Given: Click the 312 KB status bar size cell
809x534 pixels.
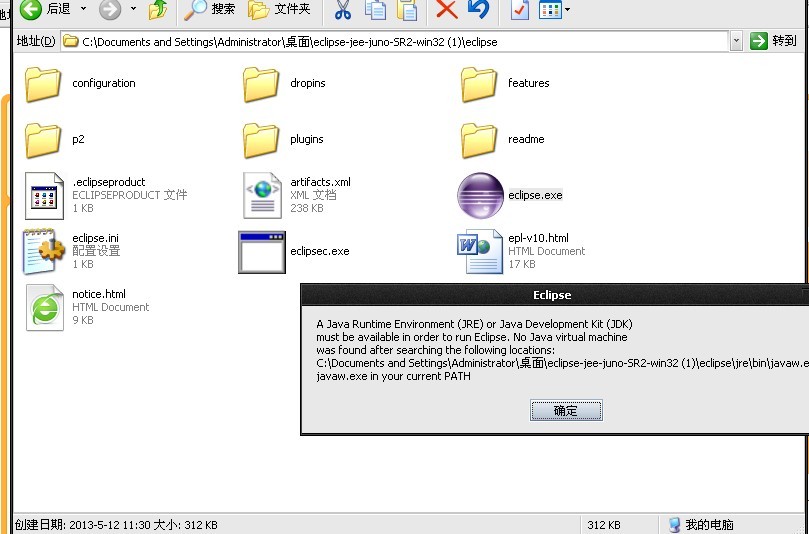Looking at the screenshot, I should pyautogui.click(x=604, y=525).
